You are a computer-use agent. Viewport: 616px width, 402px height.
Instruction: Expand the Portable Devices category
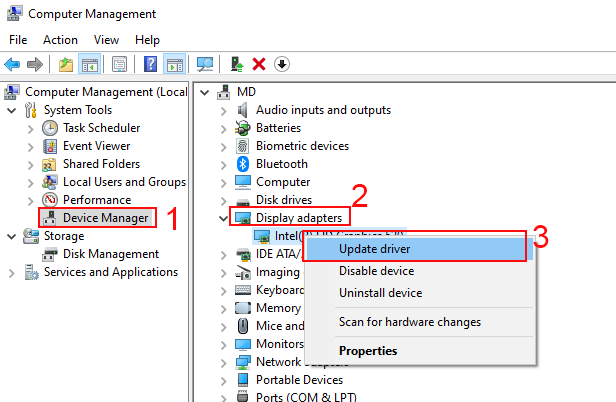click(224, 381)
